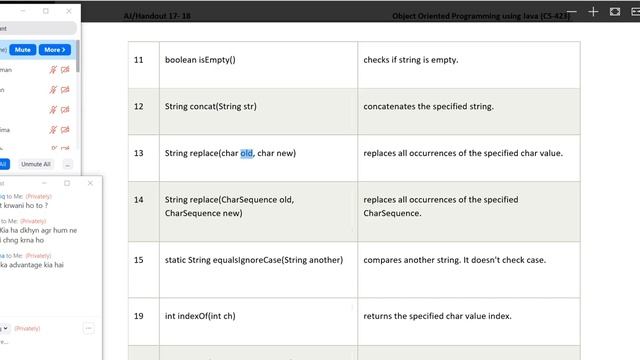
Task: Click the participants list scrollbar
Action: (78, 57)
